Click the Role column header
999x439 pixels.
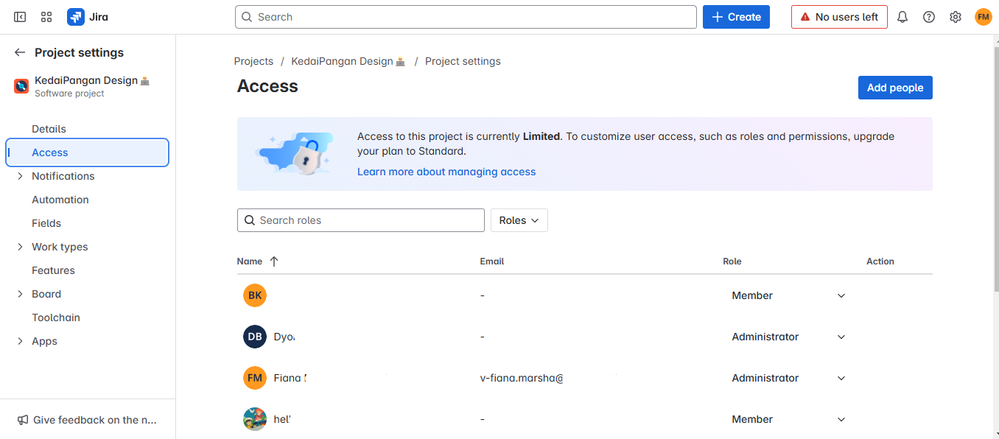(x=732, y=261)
